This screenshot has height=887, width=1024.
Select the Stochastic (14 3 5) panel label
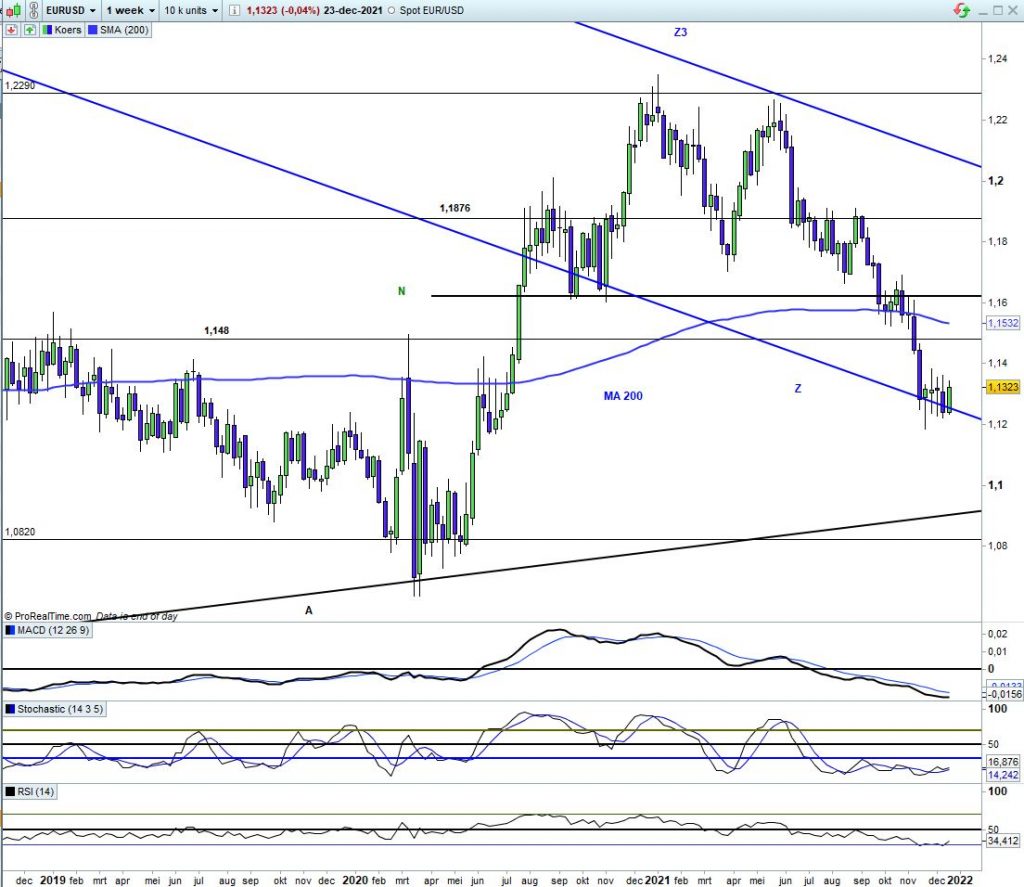point(57,709)
